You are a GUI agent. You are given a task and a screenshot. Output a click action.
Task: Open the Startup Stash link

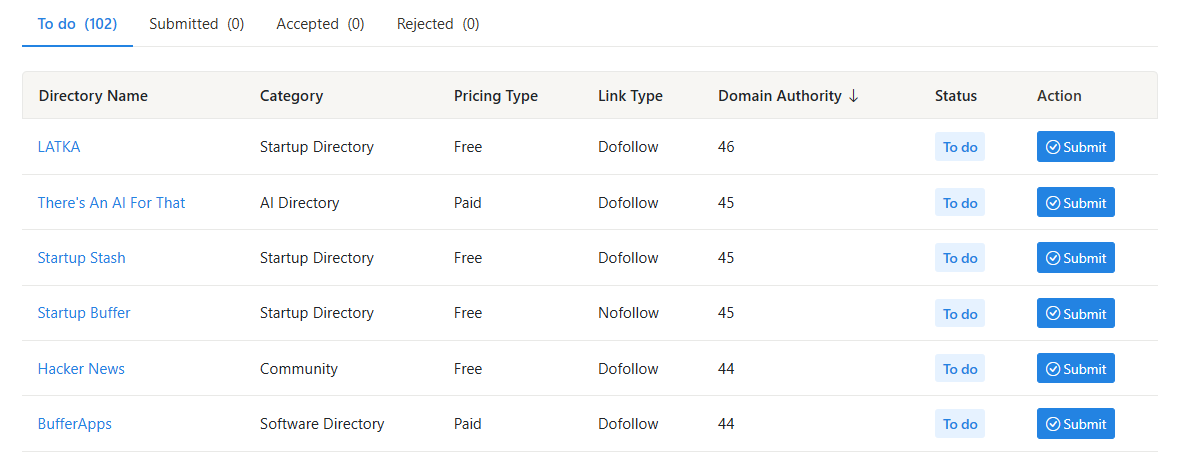pyautogui.click(x=81, y=257)
